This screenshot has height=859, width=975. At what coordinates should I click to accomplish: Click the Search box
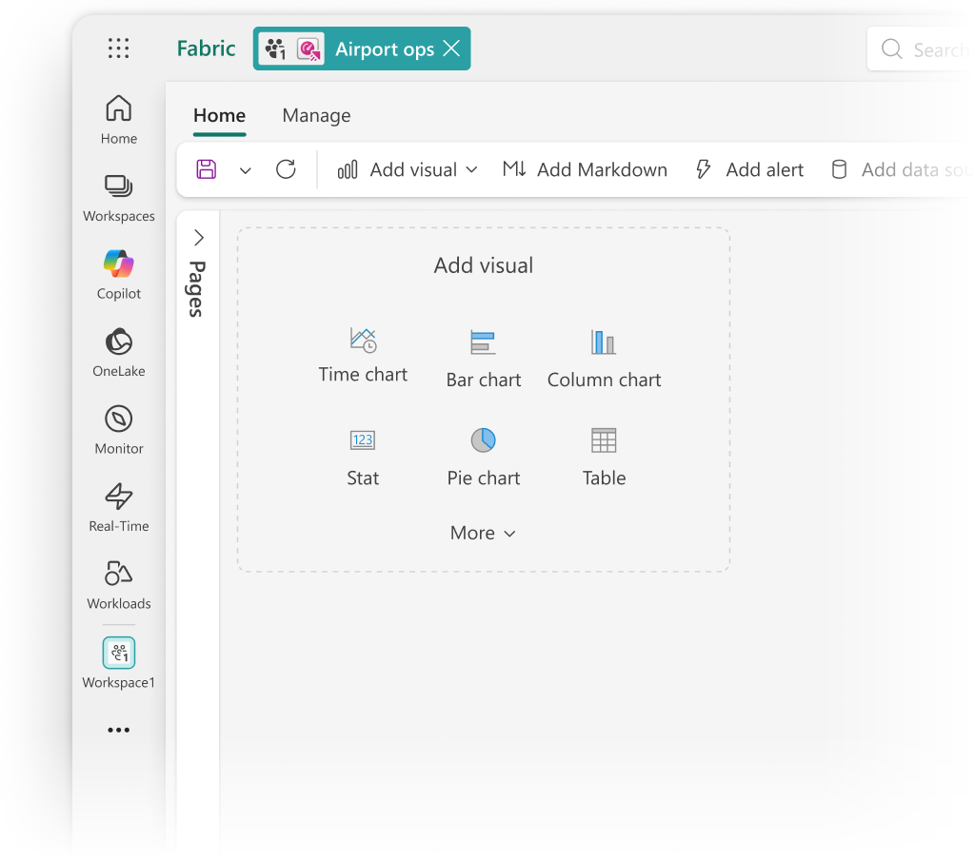[921, 49]
